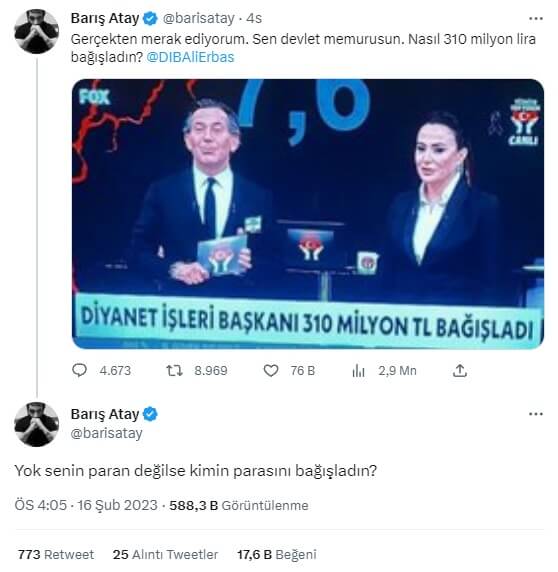
Task: Open the Barış Atay name on second tweet
Action: 105,414
